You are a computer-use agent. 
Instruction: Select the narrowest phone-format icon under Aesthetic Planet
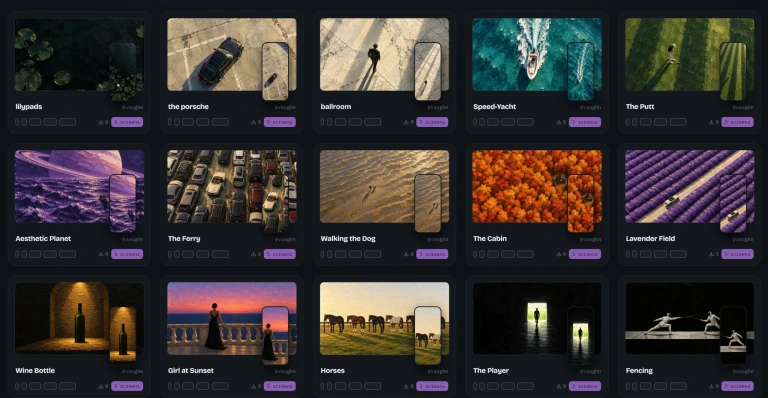(17, 254)
